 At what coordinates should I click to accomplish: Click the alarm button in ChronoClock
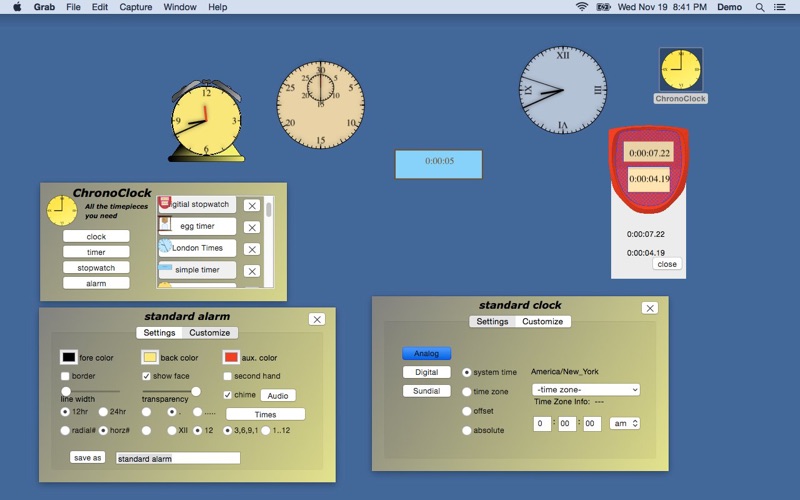(x=96, y=283)
